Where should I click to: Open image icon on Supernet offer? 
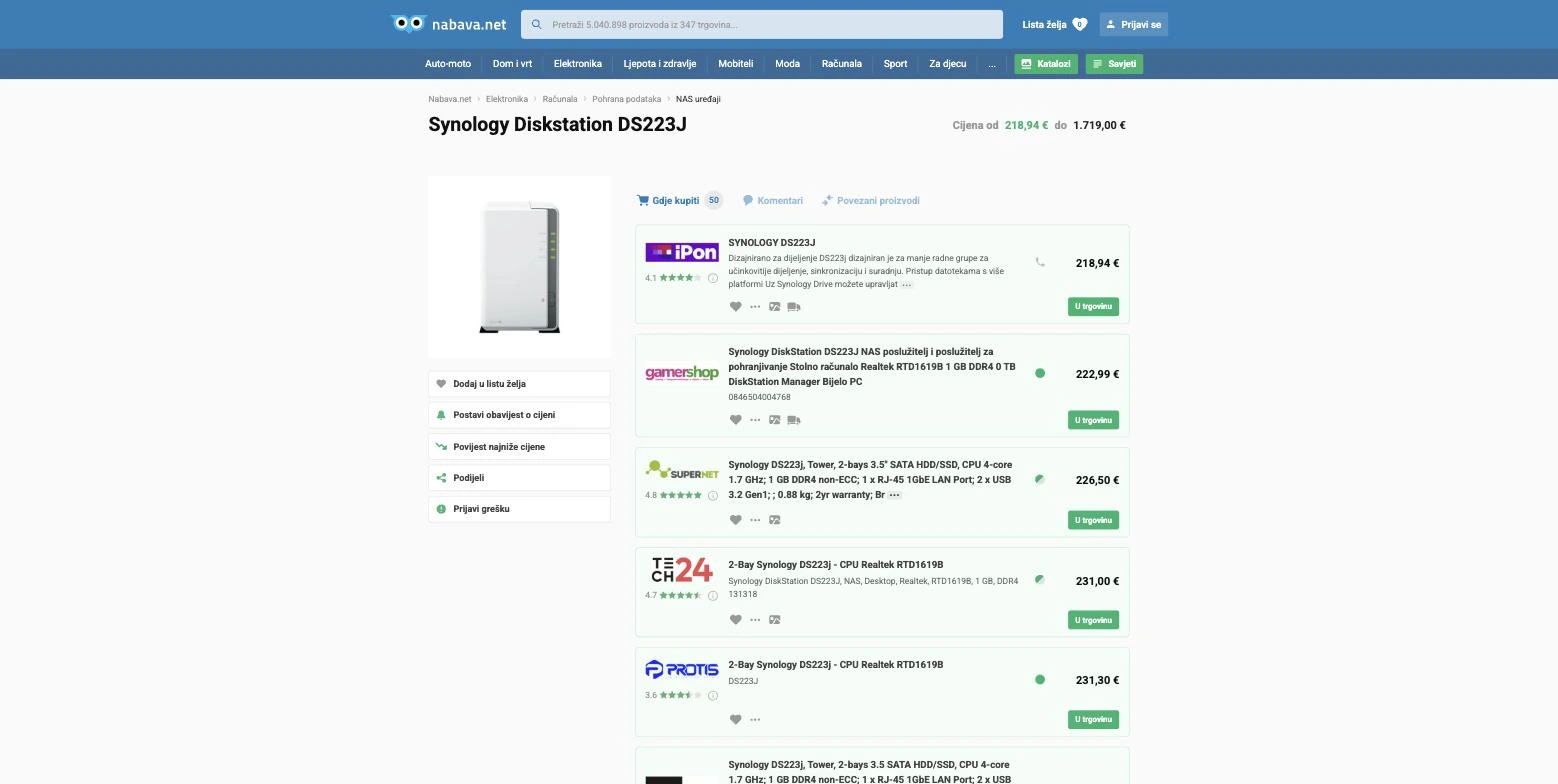coord(774,520)
